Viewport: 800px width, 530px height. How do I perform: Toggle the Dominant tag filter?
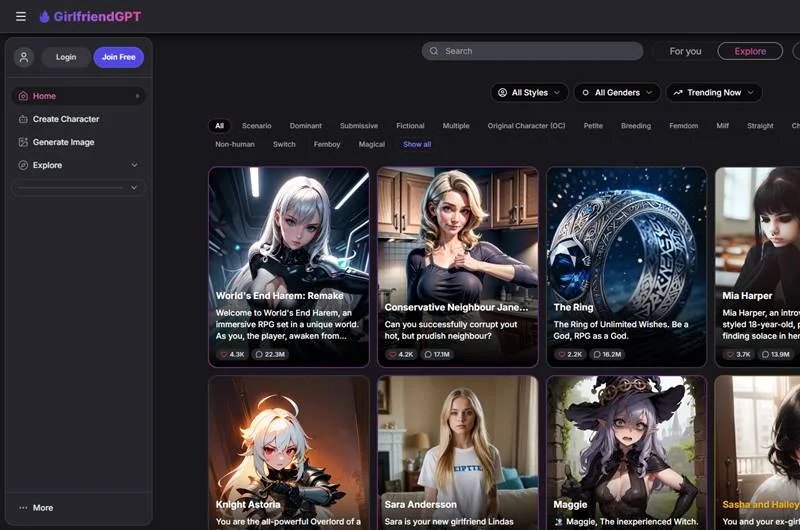[x=305, y=126]
